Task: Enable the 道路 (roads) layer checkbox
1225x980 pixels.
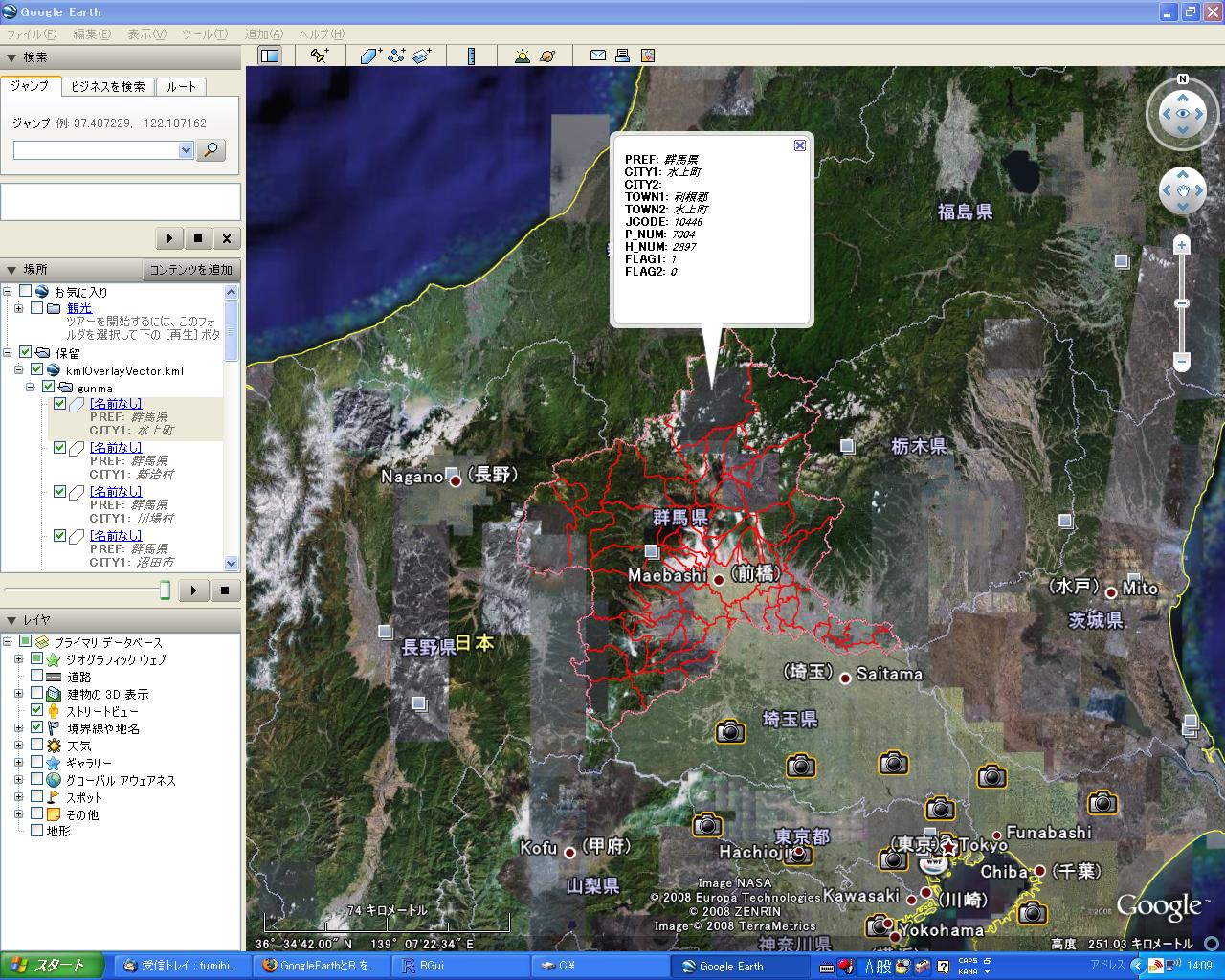Action: 37,677
